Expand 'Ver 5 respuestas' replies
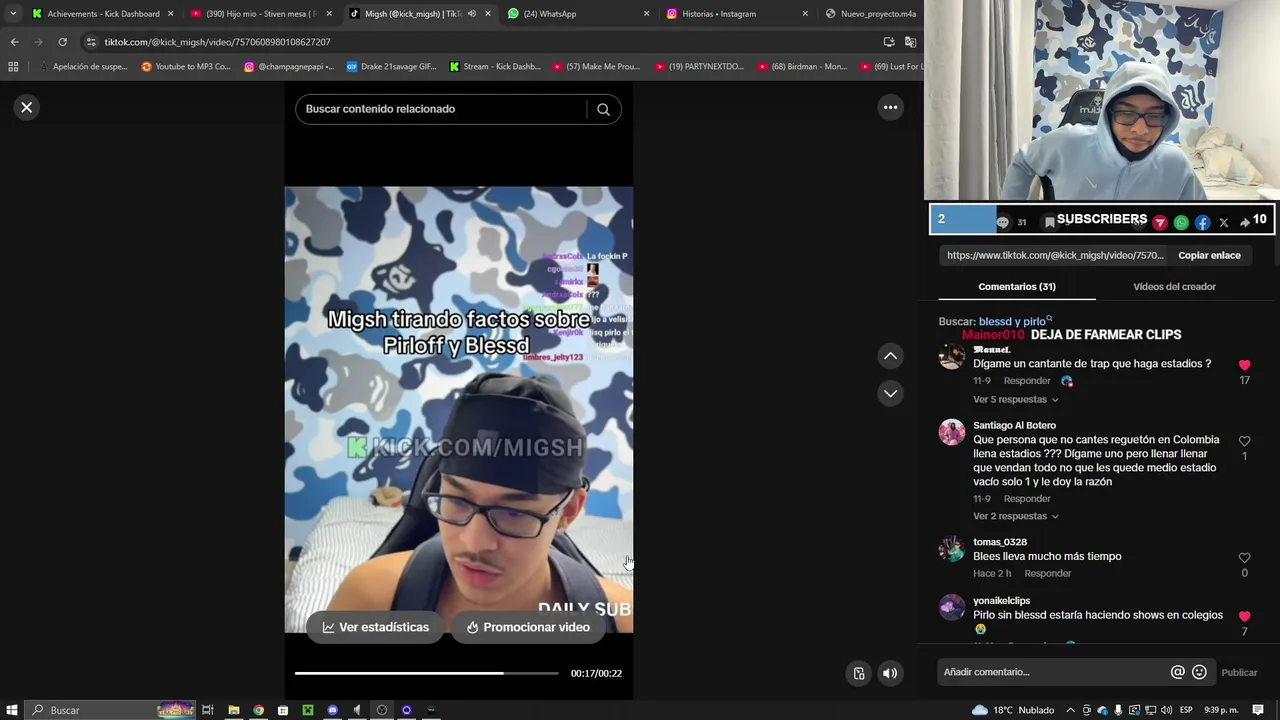 [1015, 400]
